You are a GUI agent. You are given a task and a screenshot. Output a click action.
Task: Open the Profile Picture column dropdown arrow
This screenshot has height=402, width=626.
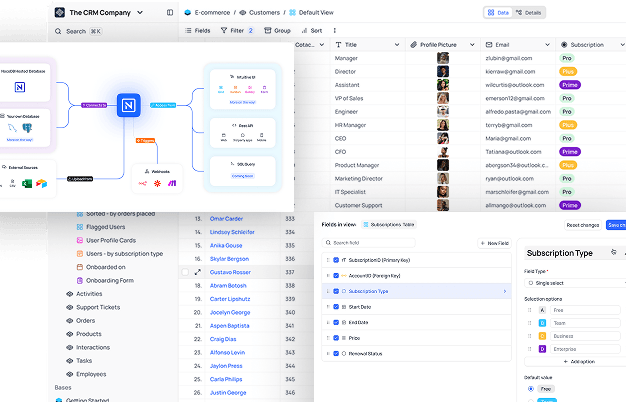[472, 45]
